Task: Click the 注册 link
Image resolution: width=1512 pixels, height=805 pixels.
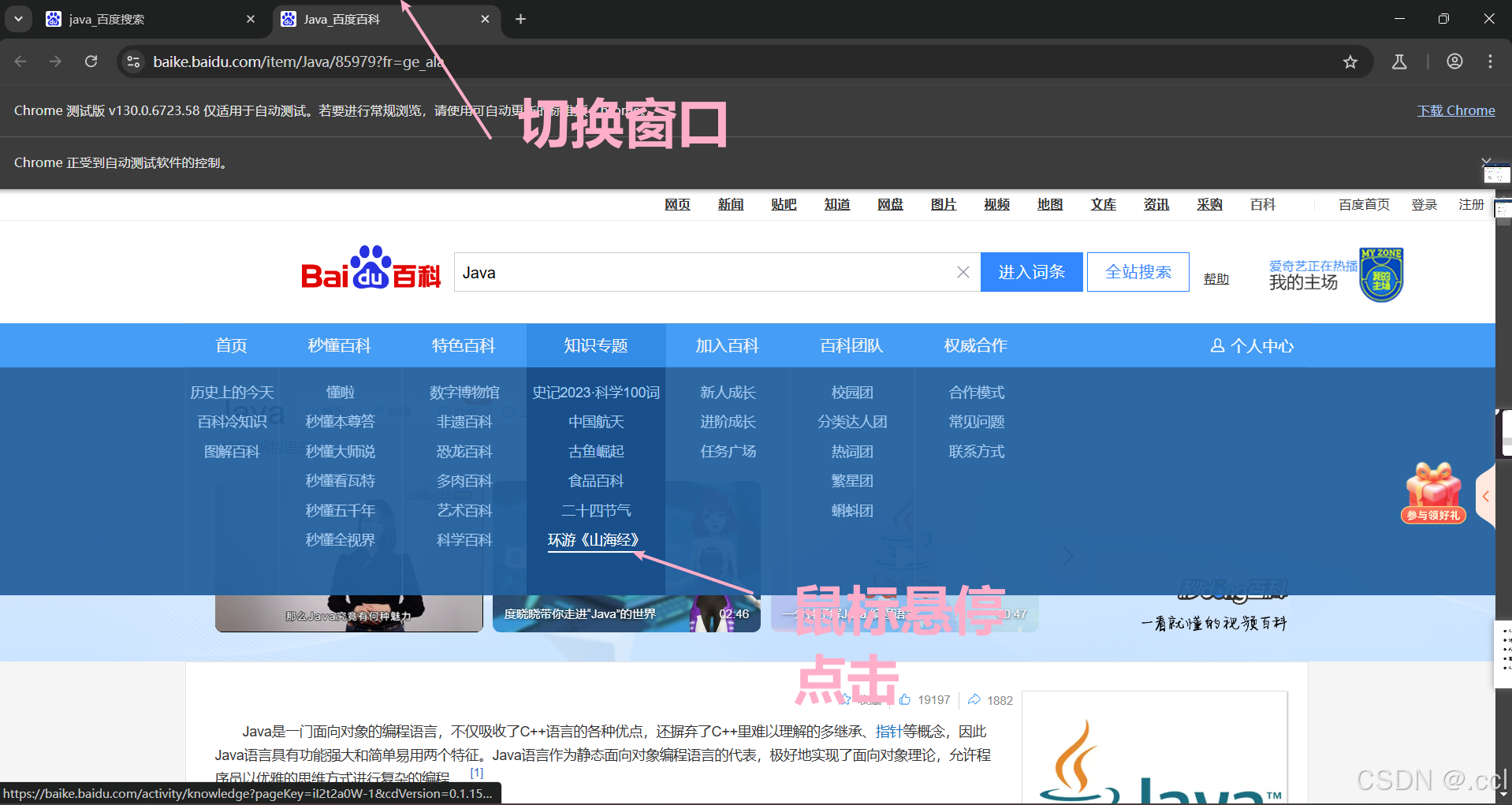Action: coord(1471,204)
